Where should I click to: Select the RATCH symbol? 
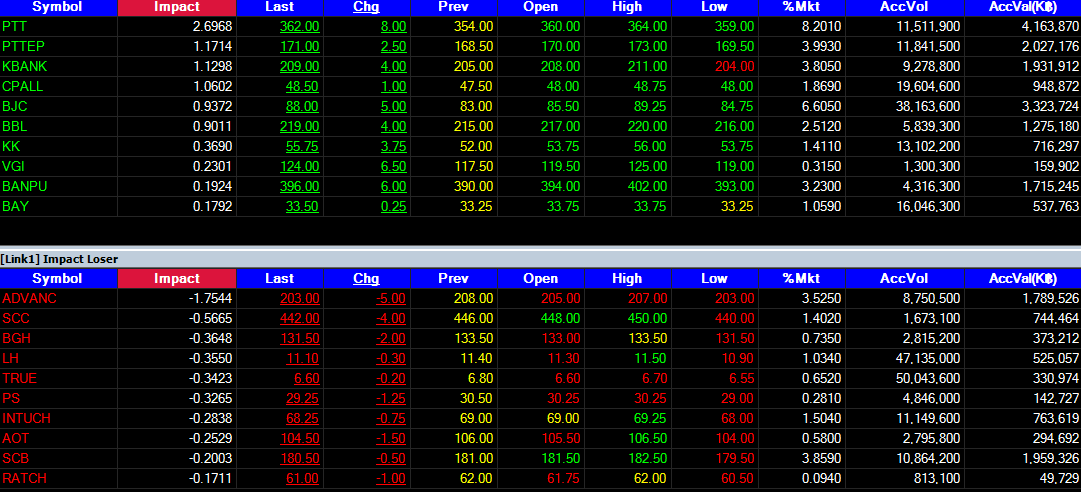[24, 478]
